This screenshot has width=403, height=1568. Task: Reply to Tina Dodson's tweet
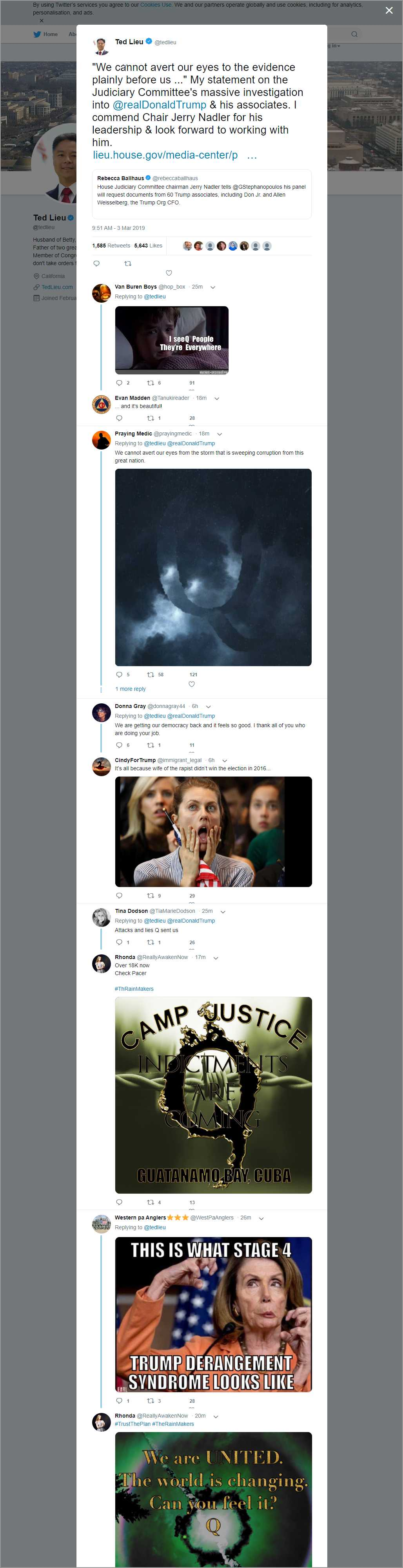click(119, 942)
